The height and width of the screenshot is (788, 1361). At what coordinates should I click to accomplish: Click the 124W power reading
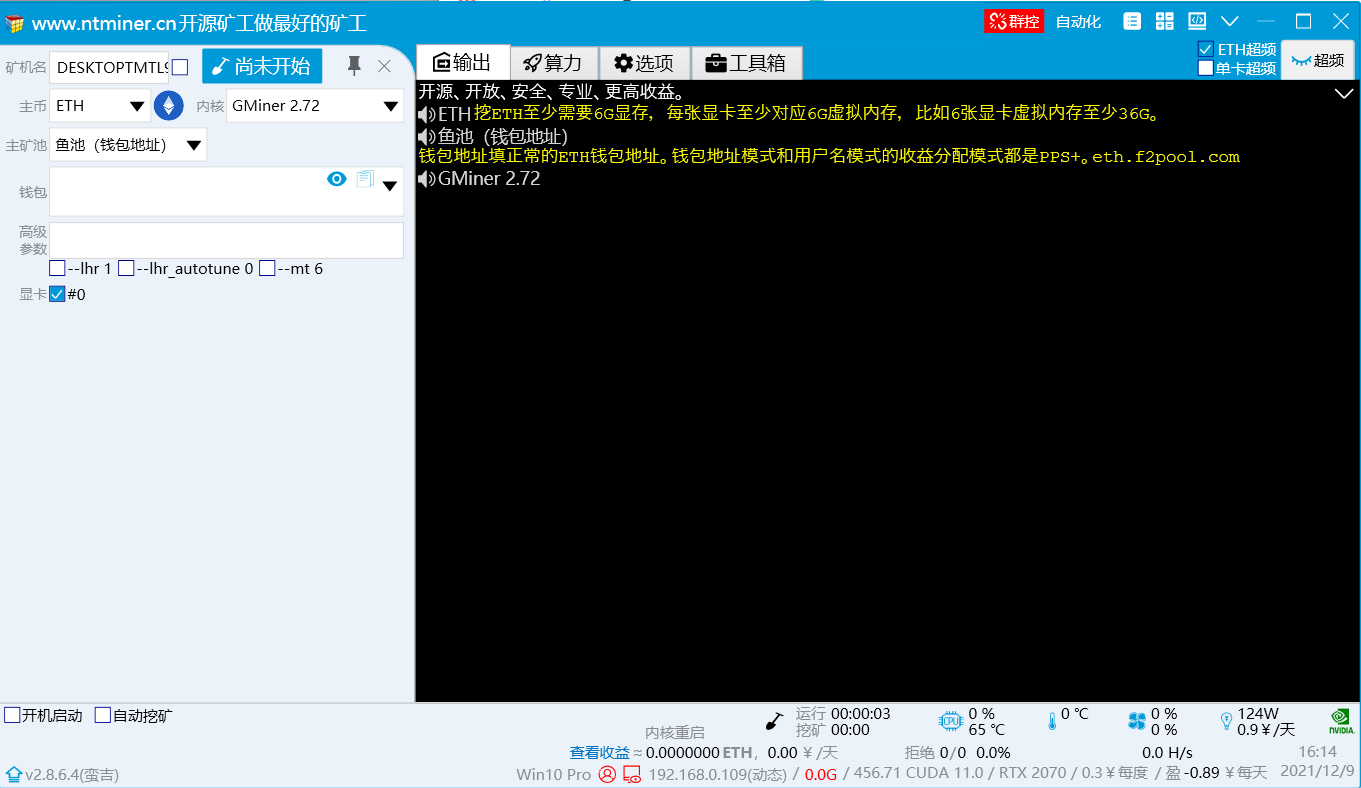[1258, 714]
